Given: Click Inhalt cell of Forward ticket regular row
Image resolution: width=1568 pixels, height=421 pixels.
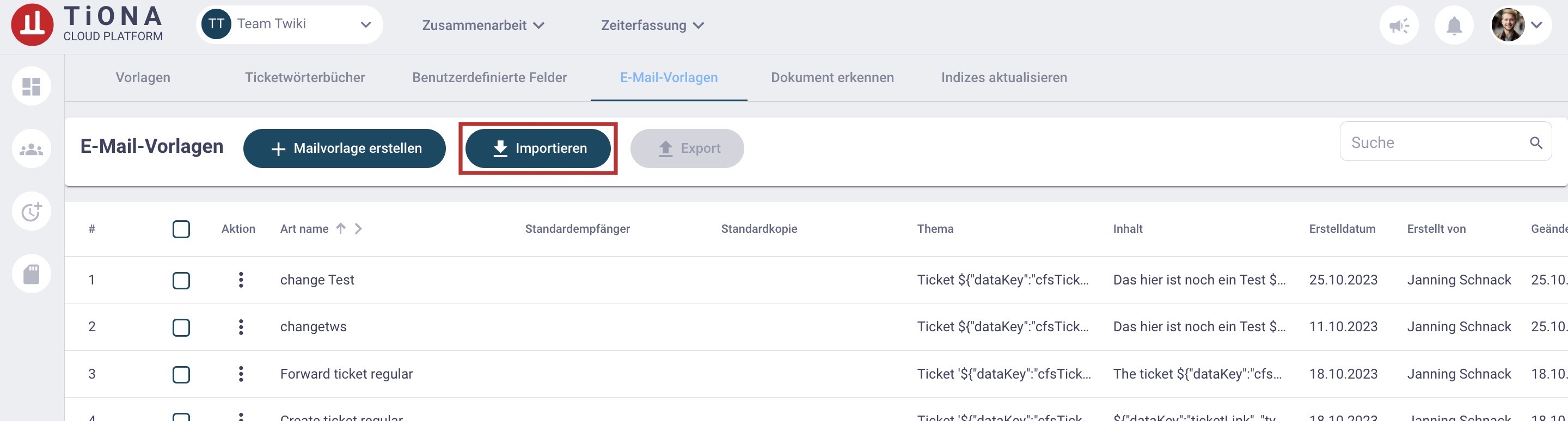Looking at the screenshot, I should [x=1197, y=374].
